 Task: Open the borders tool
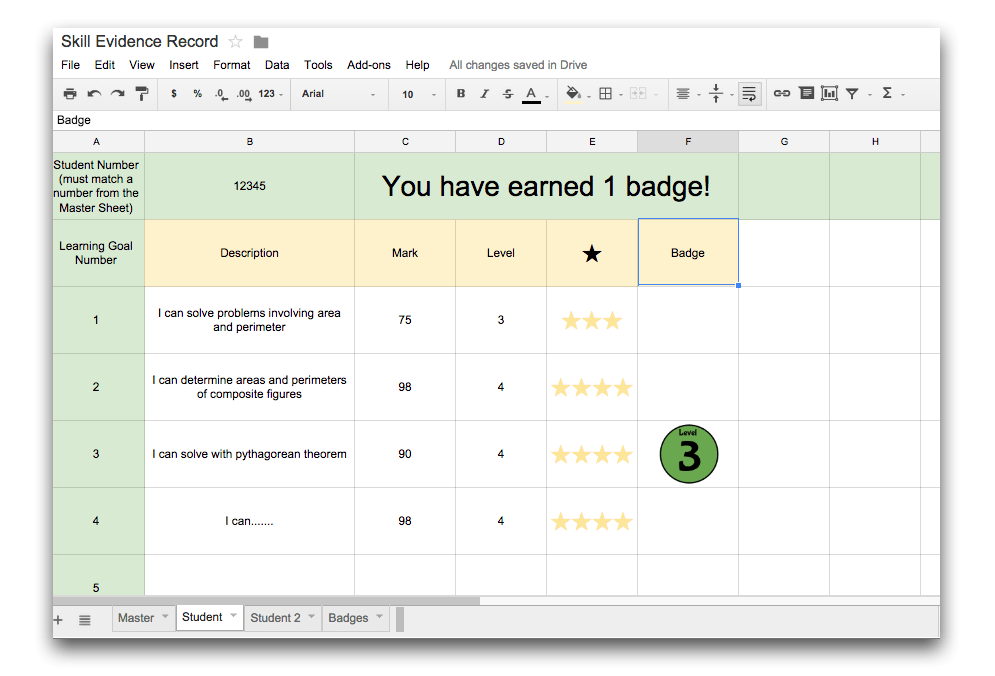click(x=605, y=94)
